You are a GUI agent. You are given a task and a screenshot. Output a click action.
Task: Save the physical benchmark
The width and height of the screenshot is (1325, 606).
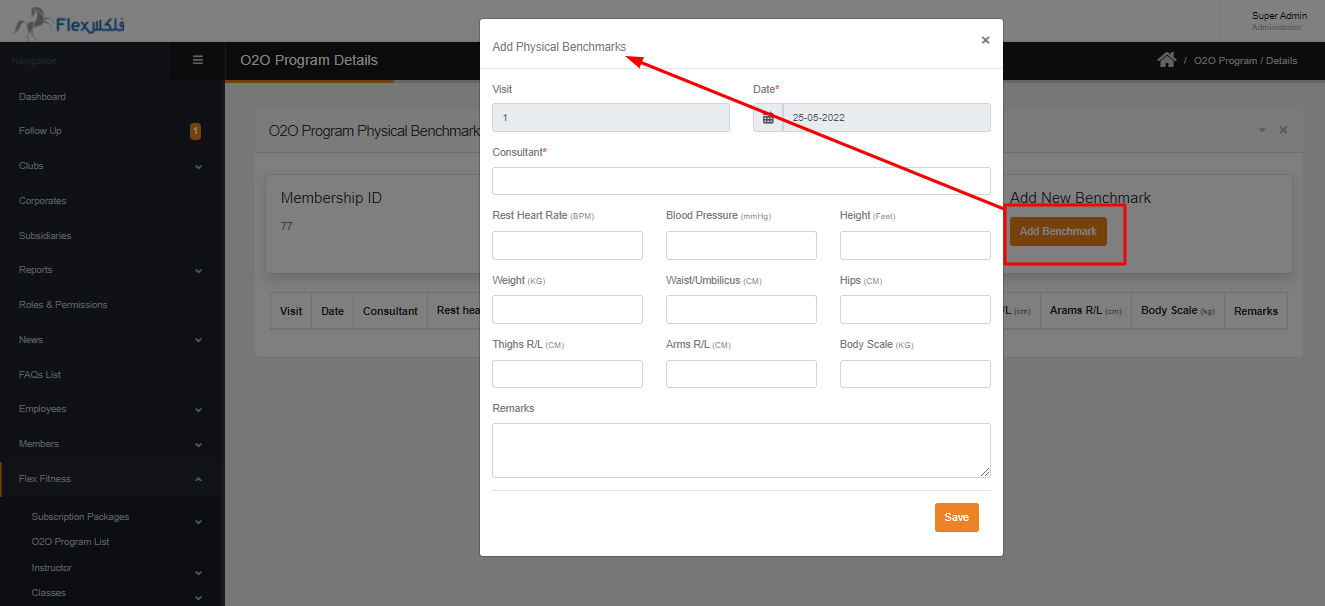click(956, 517)
